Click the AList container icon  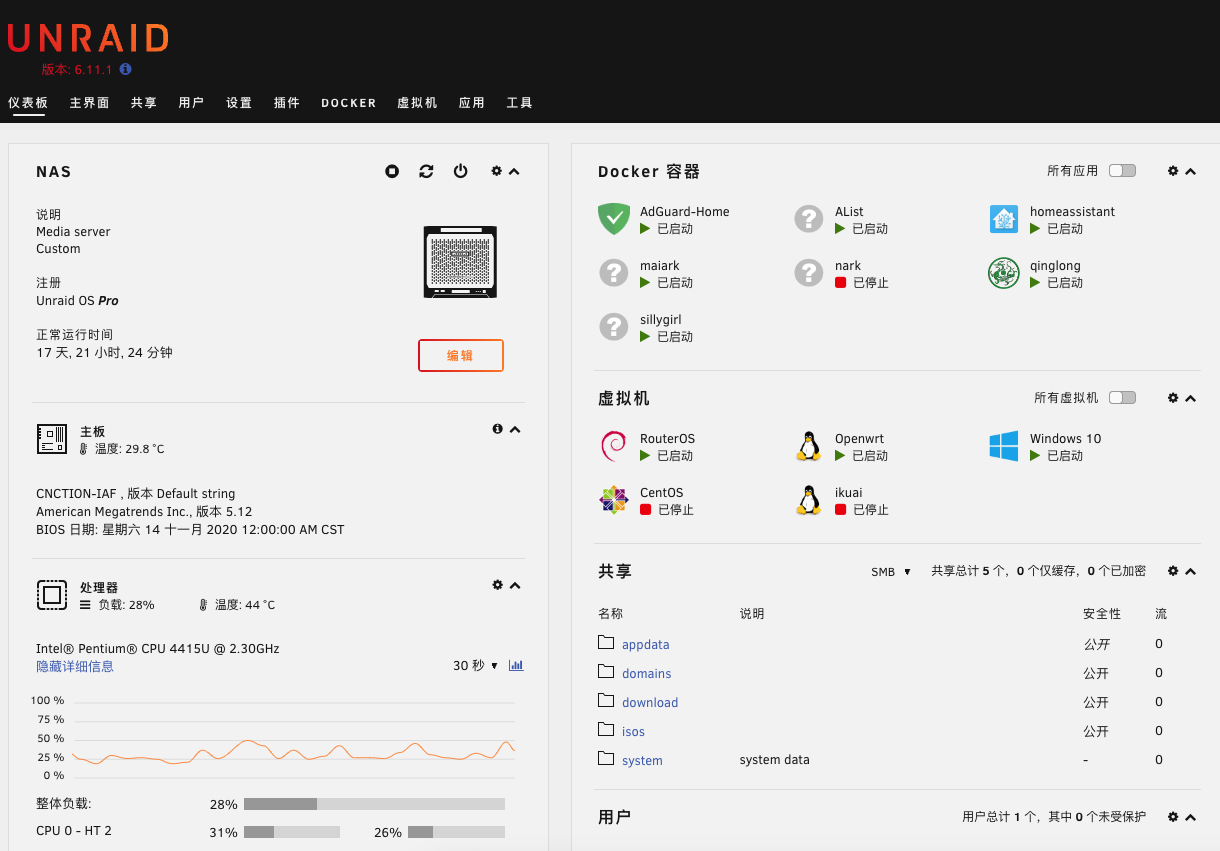click(x=808, y=219)
